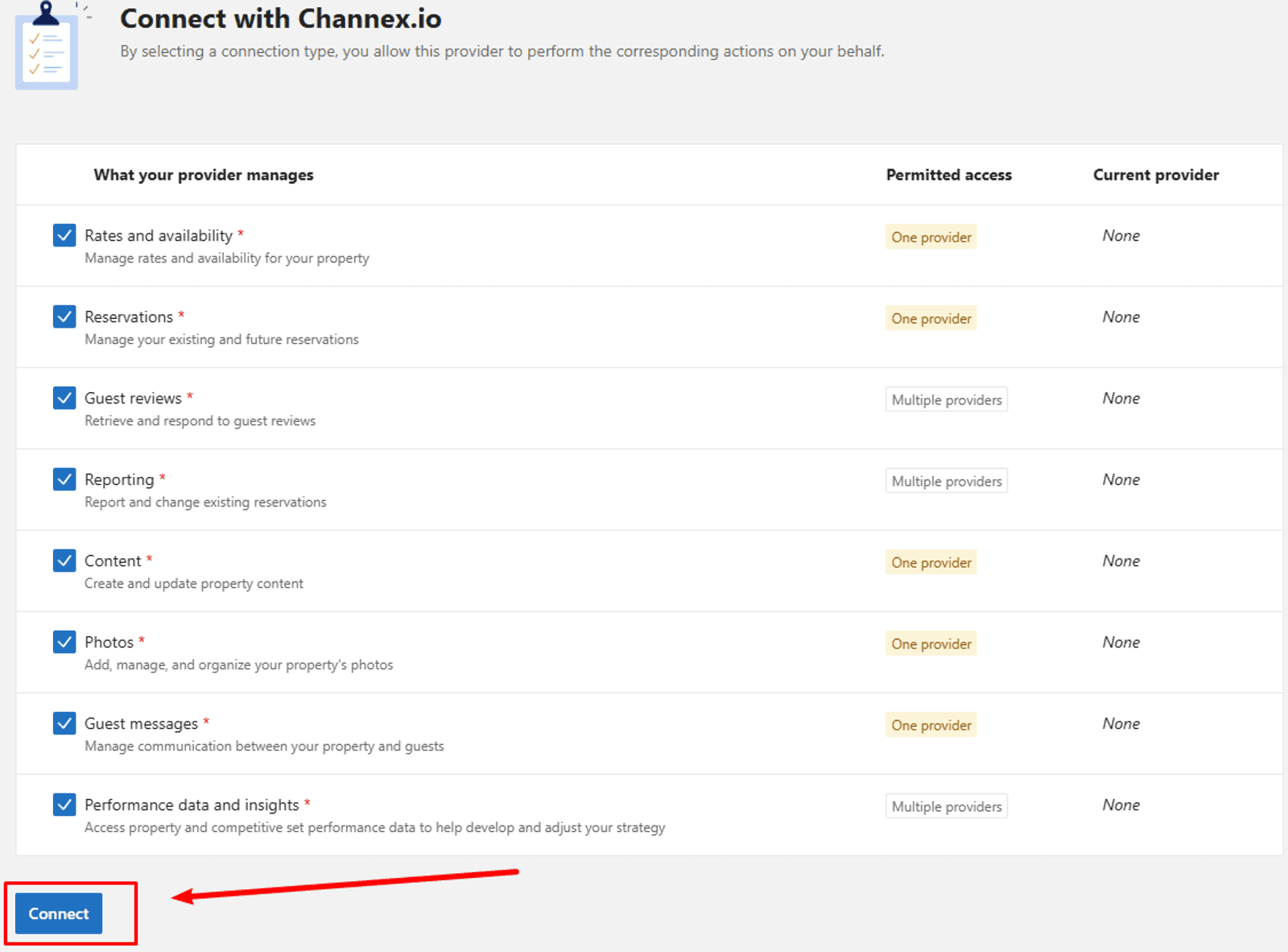Click 'None' provider for Performance data row
This screenshot has height=952, width=1288.
(1121, 805)
